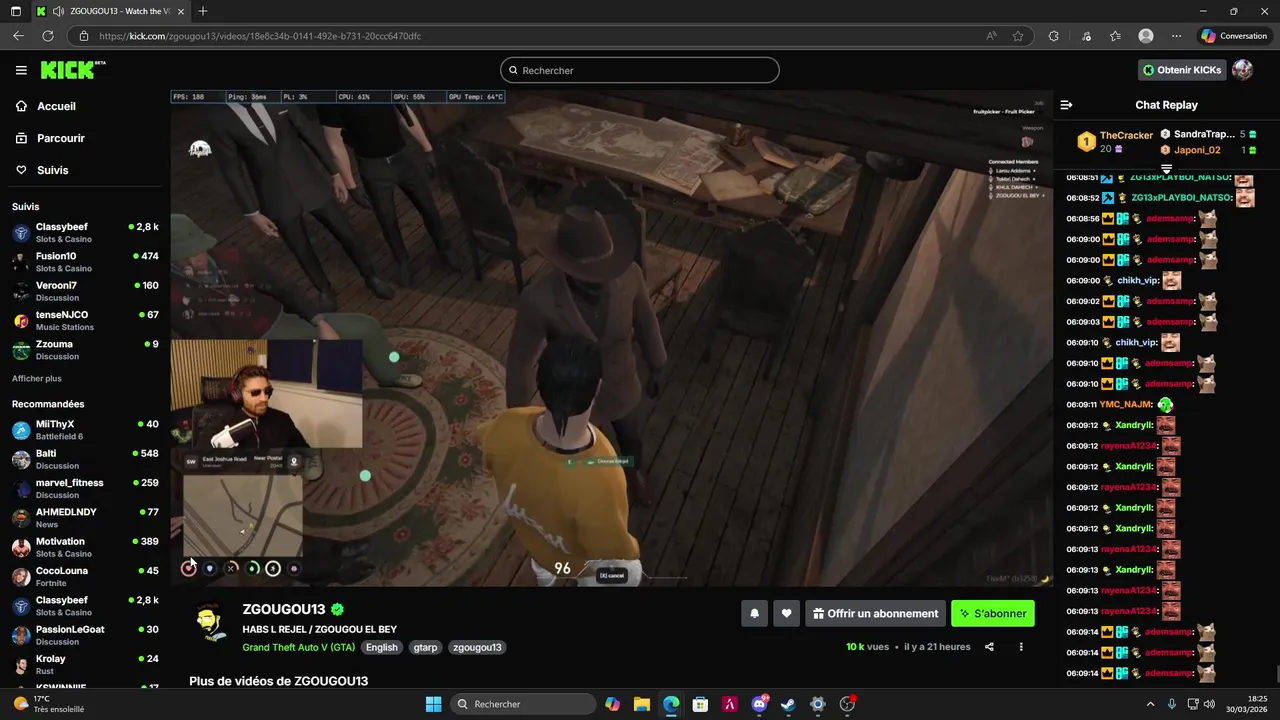
Task: Click the gtarp tag
Action: click(x=425, y=647)
